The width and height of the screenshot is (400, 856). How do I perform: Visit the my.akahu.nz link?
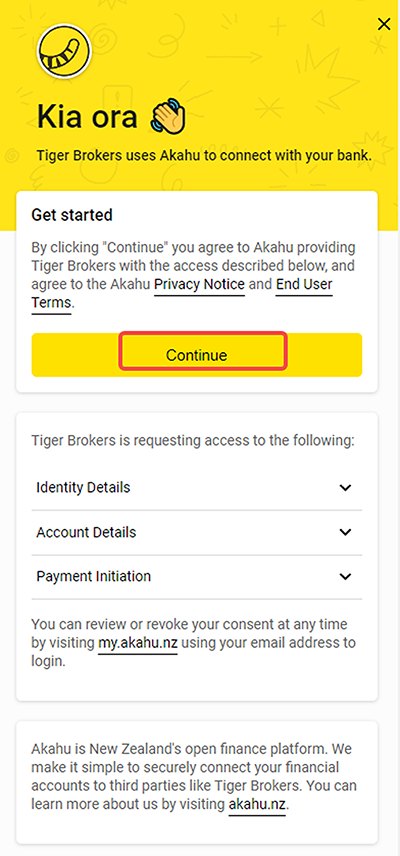[x=138, y=643]
